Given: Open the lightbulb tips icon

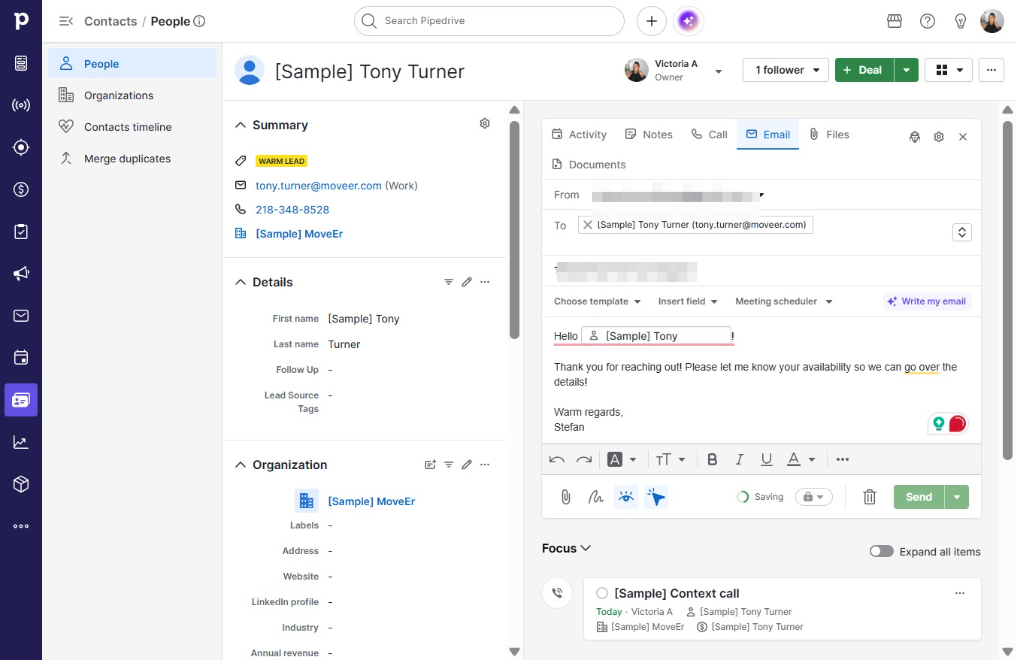Looking at the screenshot, I should click(x=960, y=21).
